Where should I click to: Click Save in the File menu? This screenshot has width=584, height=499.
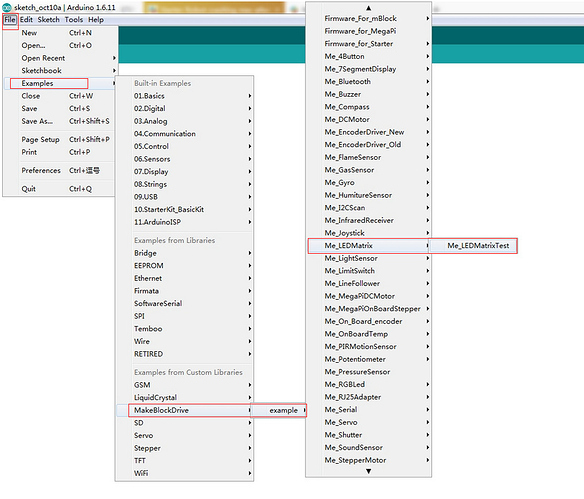pyautogui.click(x=60, y=109)
